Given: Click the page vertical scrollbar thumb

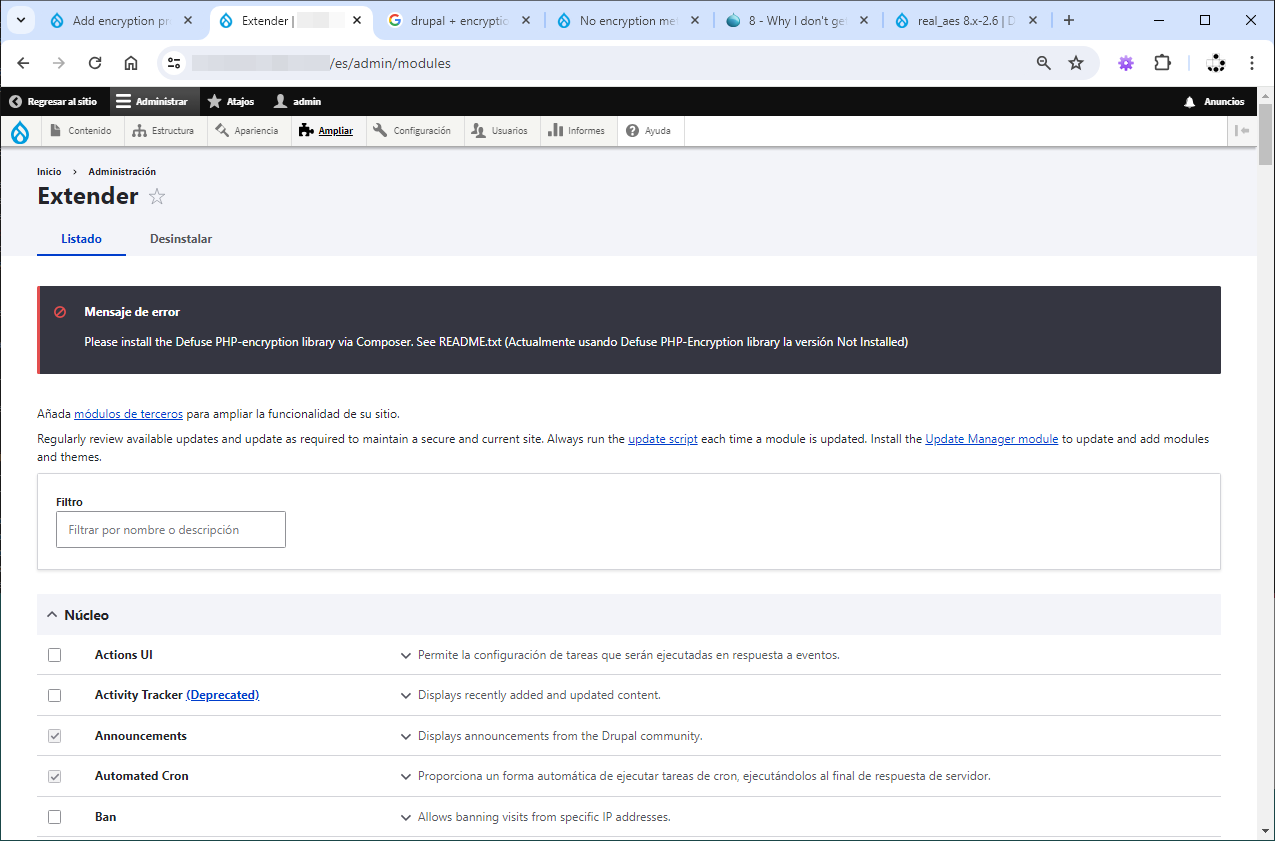Looking at the screenshot, I should point(1266,133).
